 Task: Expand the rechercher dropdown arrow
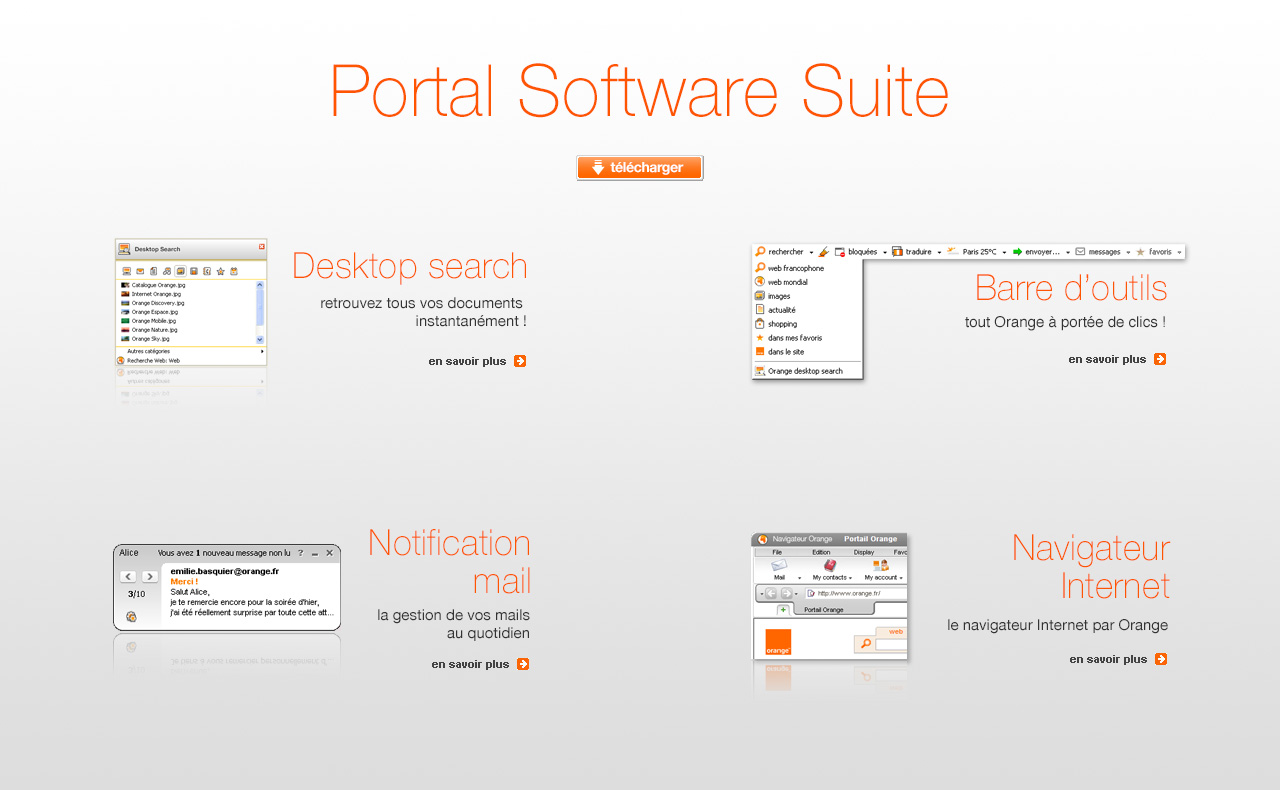[811, 253]
